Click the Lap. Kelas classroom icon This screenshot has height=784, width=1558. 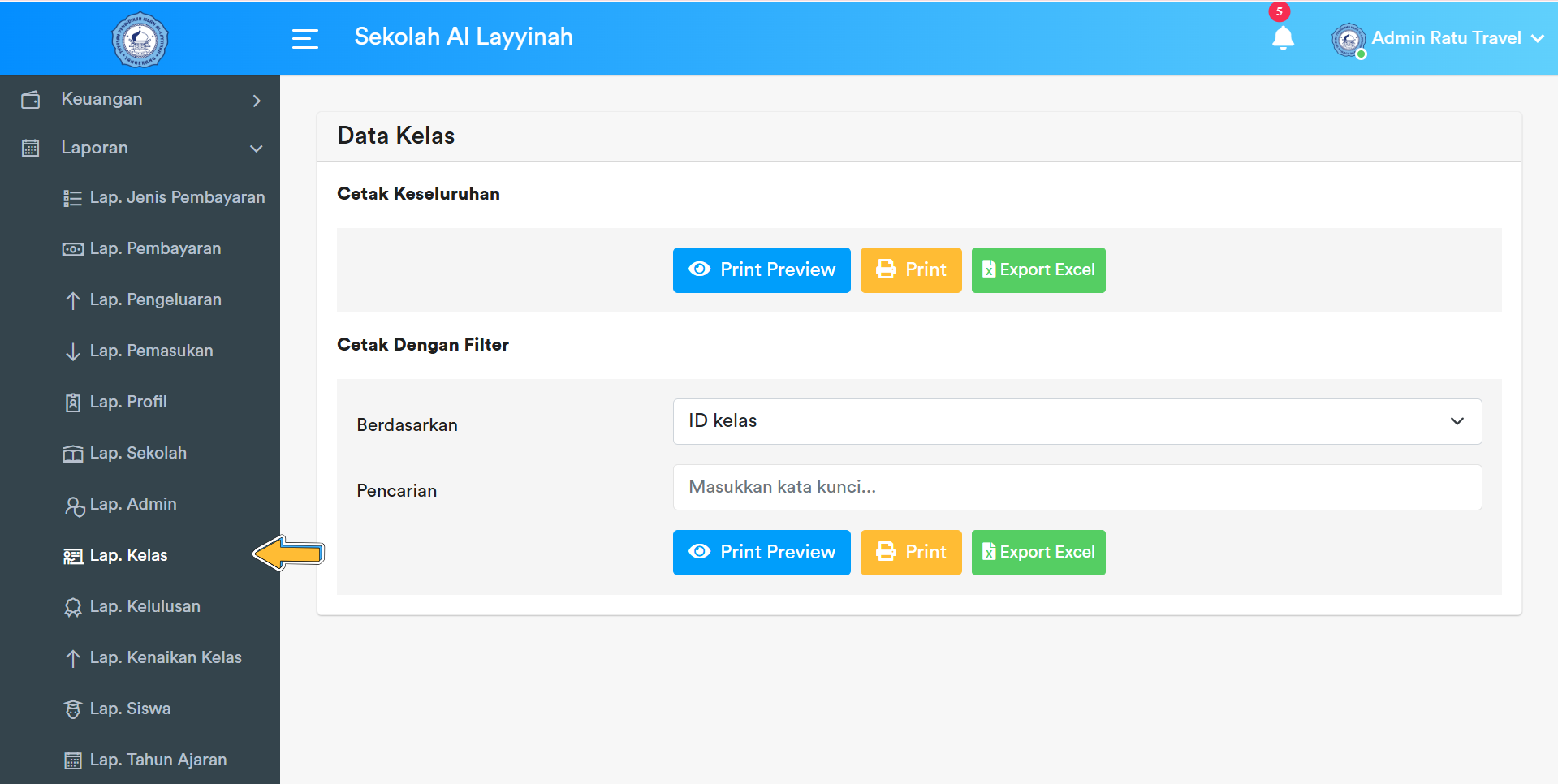pyautogui.click(x=72, y=555)
